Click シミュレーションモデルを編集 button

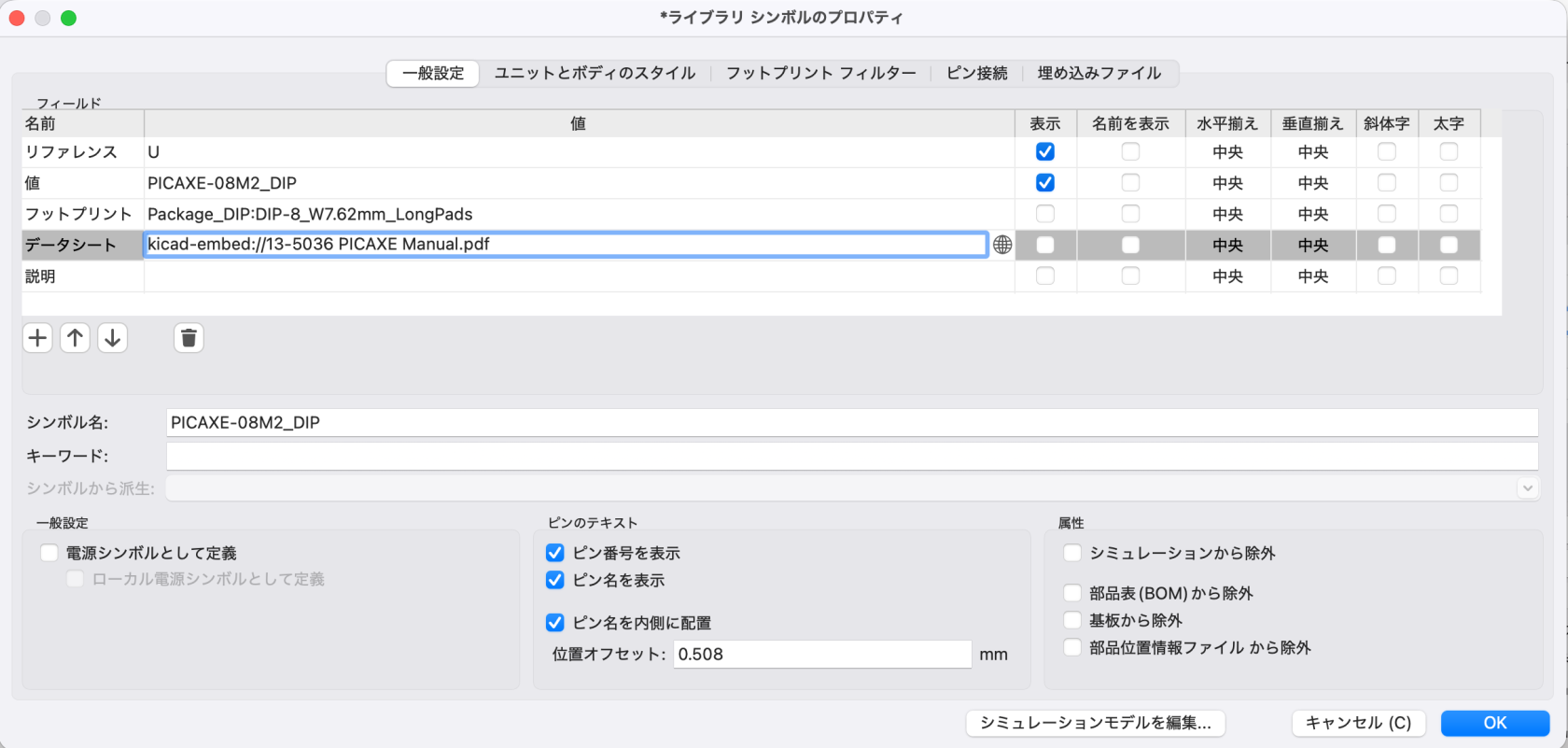coord(1096,723)
